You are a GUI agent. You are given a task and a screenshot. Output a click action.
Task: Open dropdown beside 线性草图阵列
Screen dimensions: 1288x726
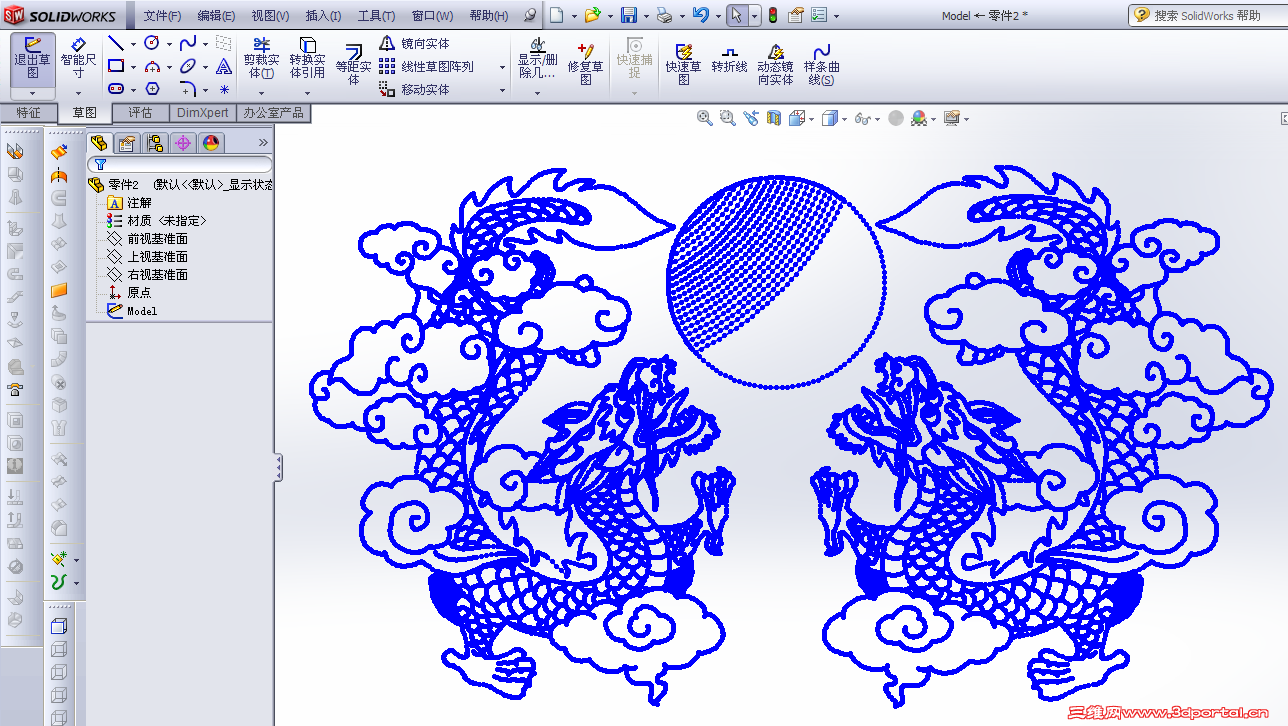click(x=502, y=67)
